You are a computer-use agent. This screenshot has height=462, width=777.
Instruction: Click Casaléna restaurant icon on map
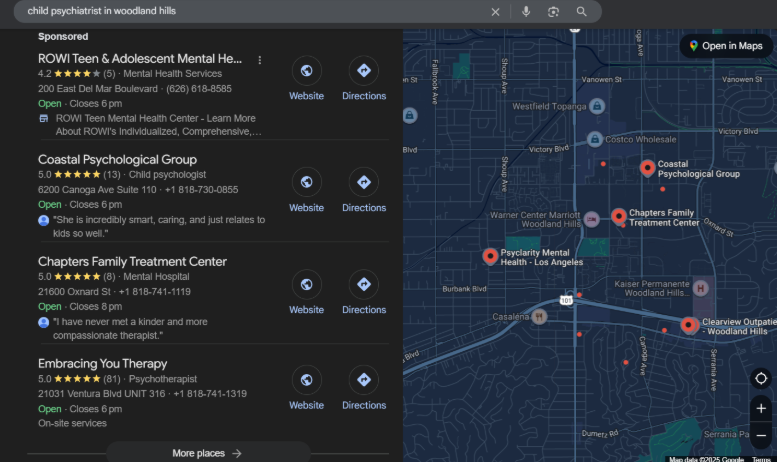539,316
